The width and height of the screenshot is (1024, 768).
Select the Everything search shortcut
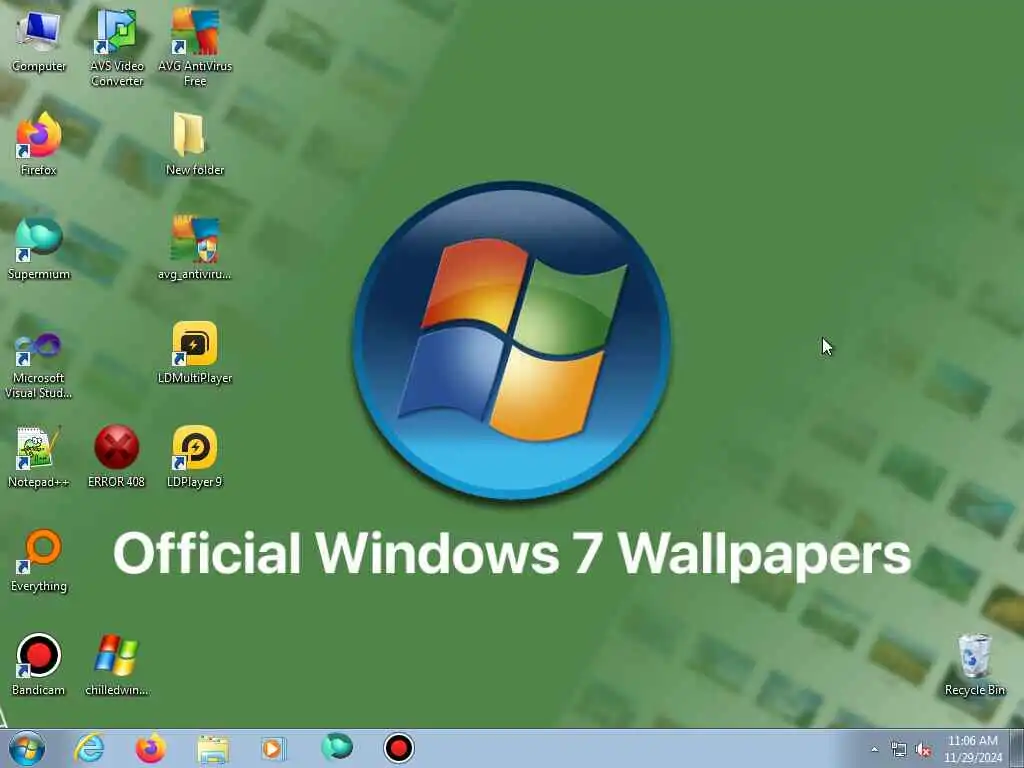39,560
